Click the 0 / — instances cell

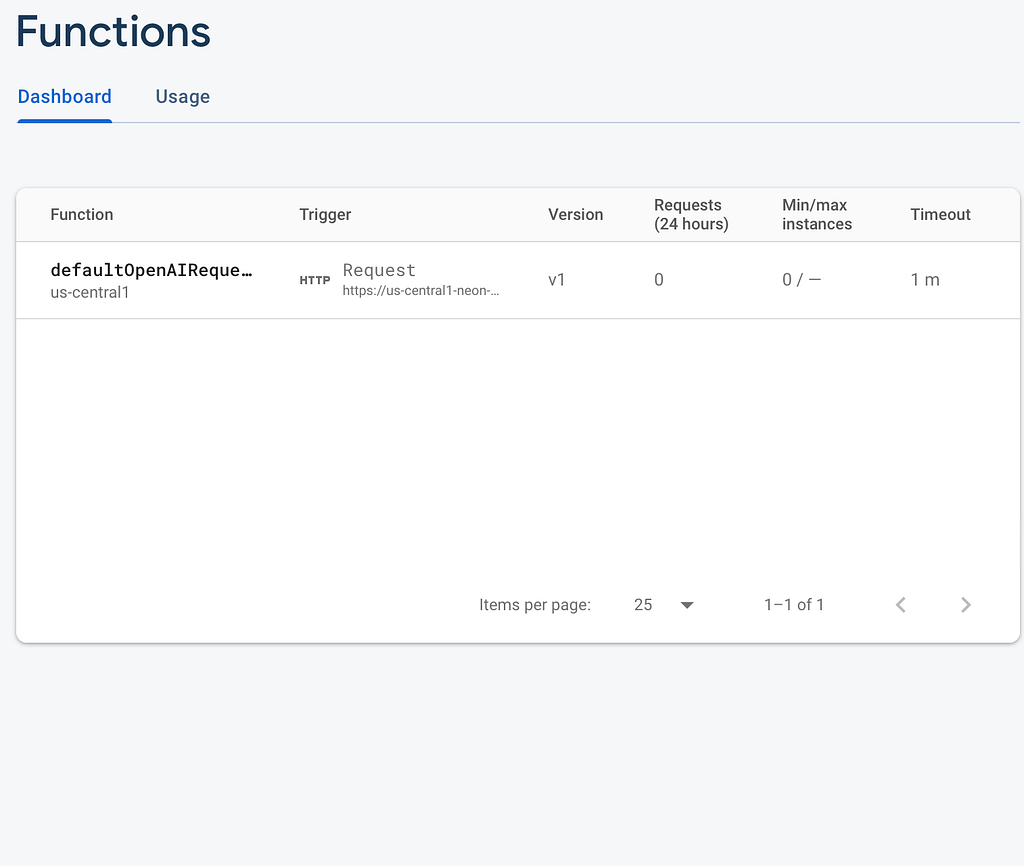coord(801,280)
